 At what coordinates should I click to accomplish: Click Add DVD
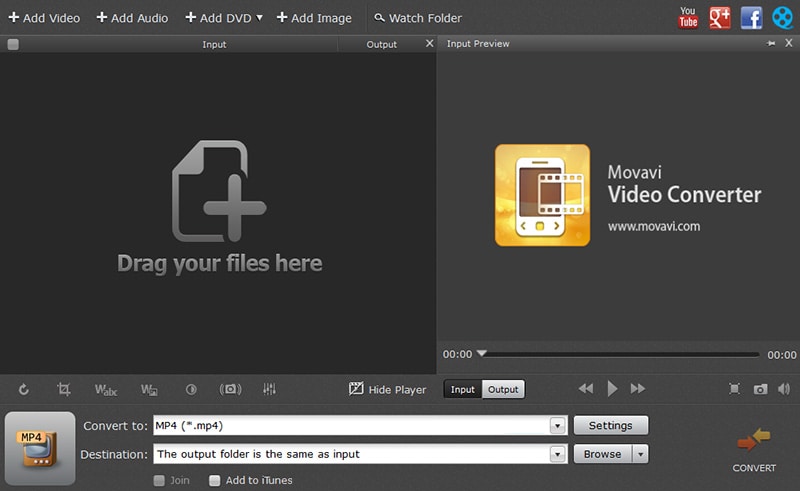(x=218, y=18)
